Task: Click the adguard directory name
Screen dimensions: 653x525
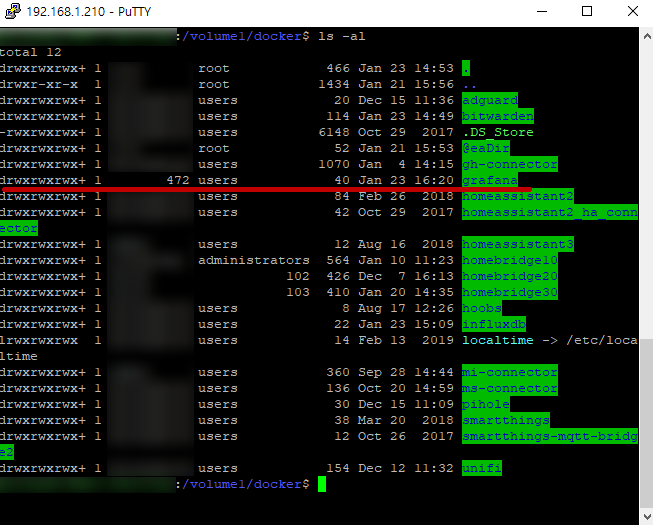Action: click(490, 100)
